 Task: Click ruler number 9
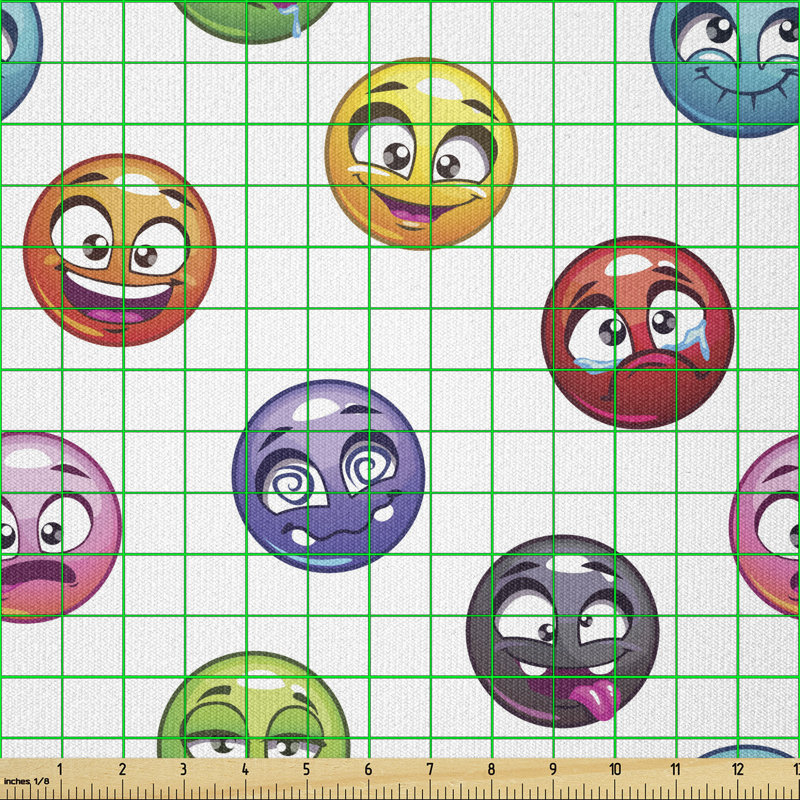(553, 769)
